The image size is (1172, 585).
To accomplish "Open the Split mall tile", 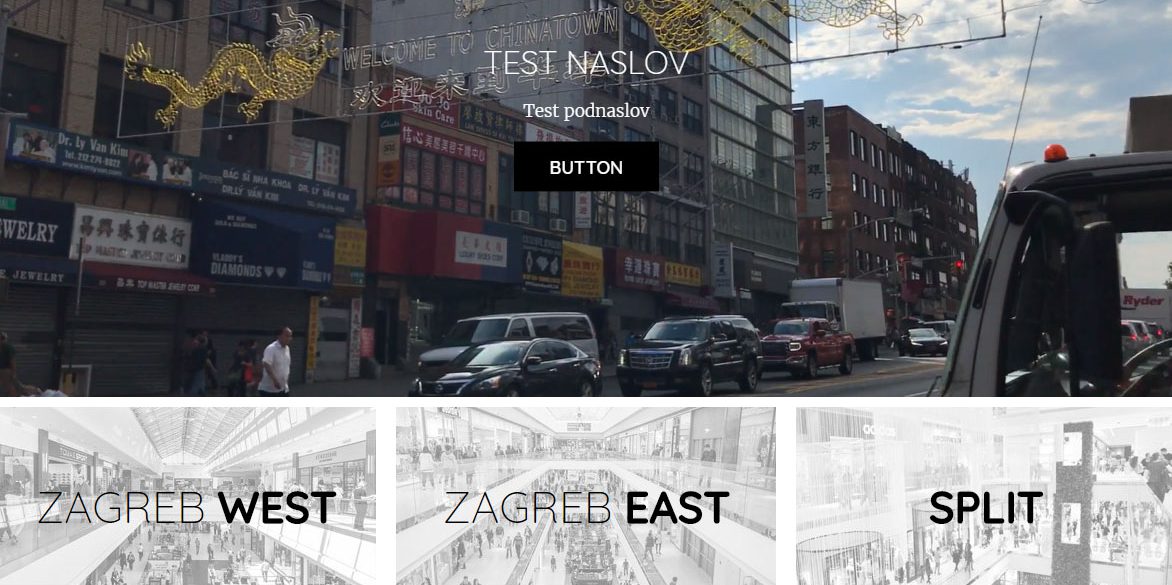I will click(984, 496).
